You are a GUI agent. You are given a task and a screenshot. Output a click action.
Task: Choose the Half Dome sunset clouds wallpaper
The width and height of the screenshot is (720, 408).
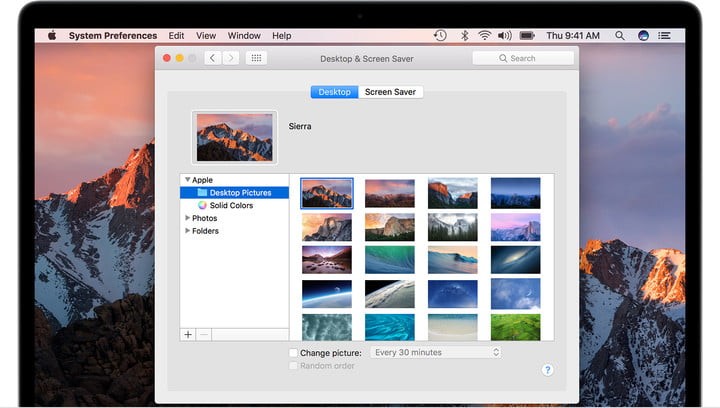click(327, 227)
